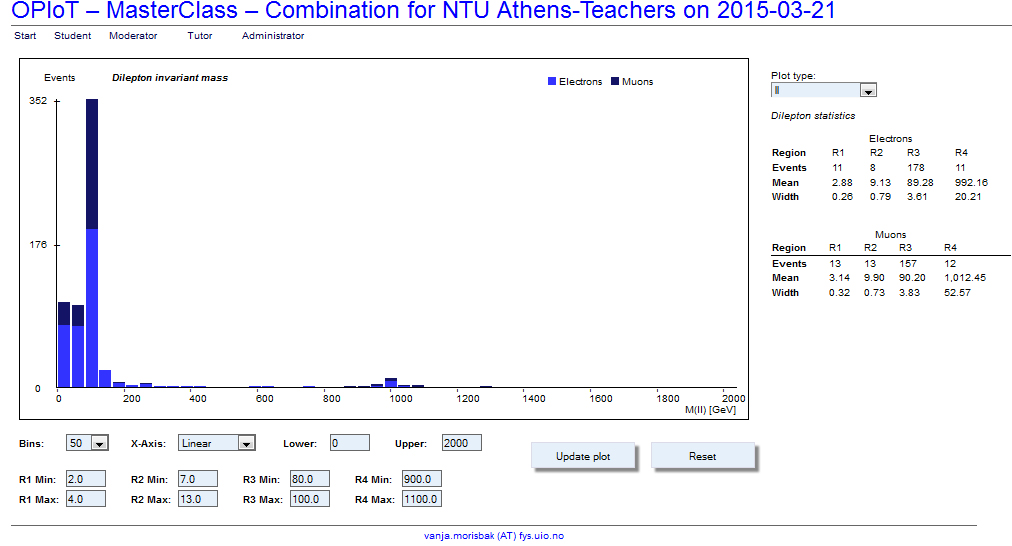
Task: Select Electrons R4 mean value 992.16
Action: point(971,183)
